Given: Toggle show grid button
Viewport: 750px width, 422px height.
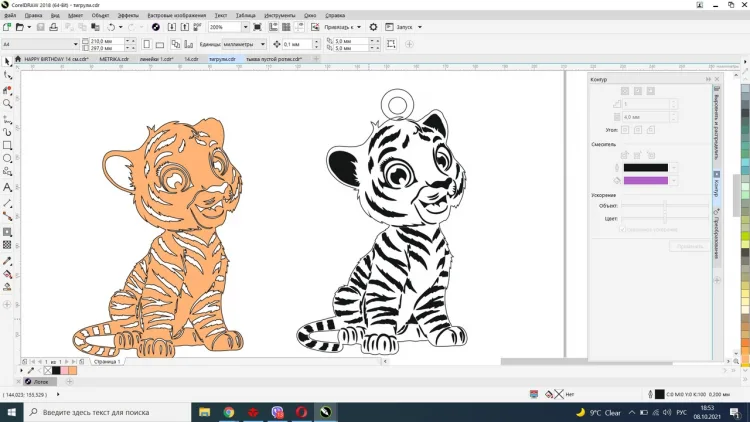Looking at the screenshot, I should (x=286, y=27).
